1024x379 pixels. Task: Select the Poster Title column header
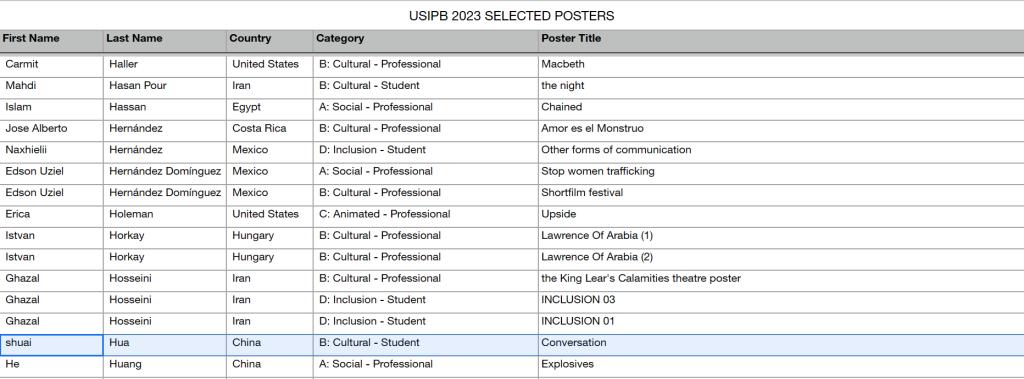coord(781,39)
